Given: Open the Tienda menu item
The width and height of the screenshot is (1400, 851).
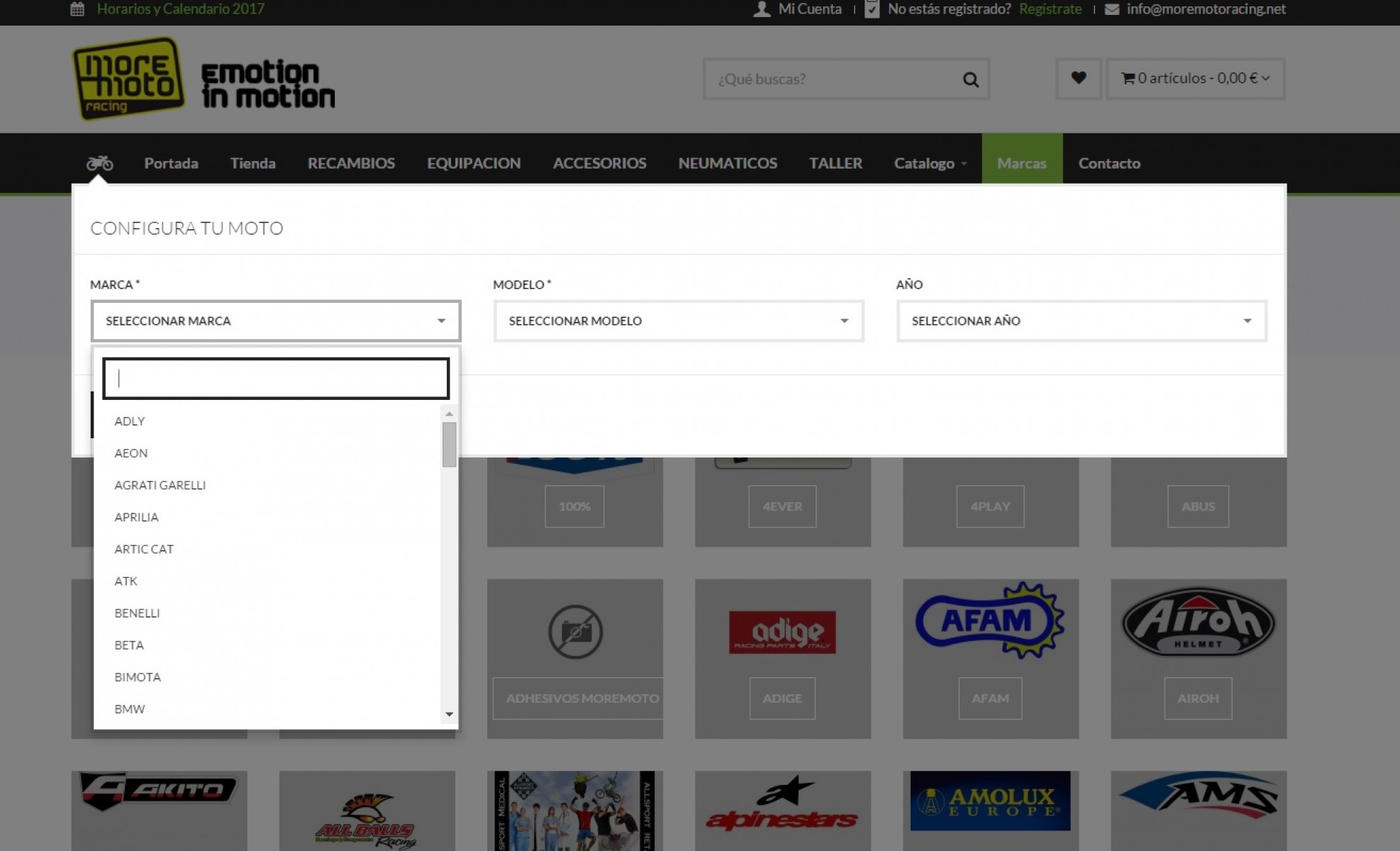Looking at the screenshot, I should pyautogui.click(x=252, y=163).
